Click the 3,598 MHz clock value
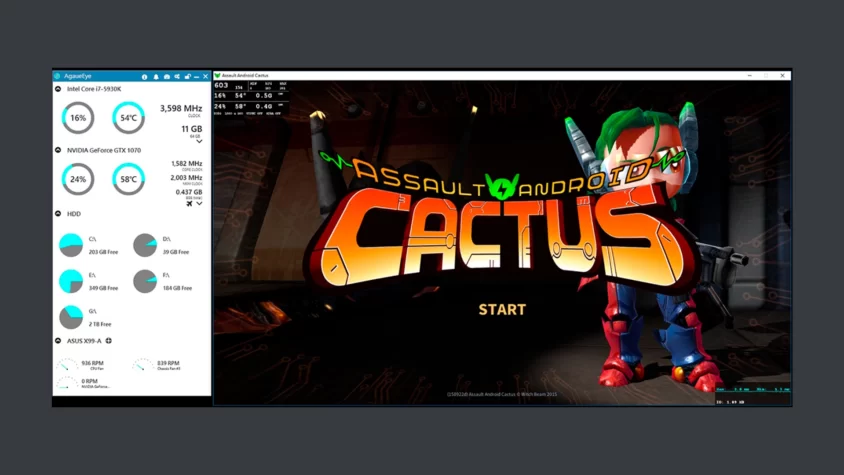Screen dimensions: 844x475 coord(181,109)
